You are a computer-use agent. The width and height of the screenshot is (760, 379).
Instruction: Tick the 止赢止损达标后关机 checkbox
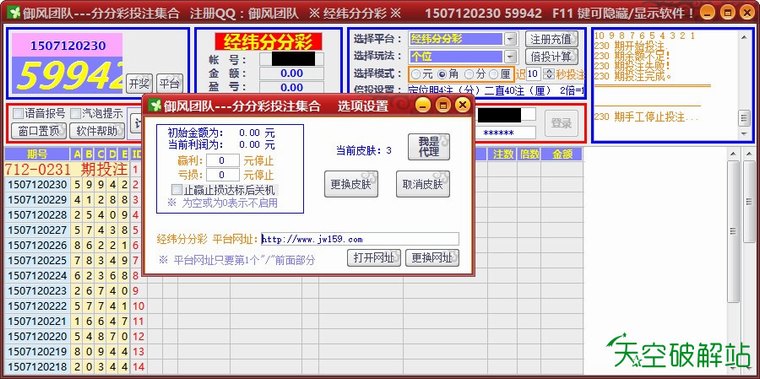pyautogui.click(x=177, y=190)
